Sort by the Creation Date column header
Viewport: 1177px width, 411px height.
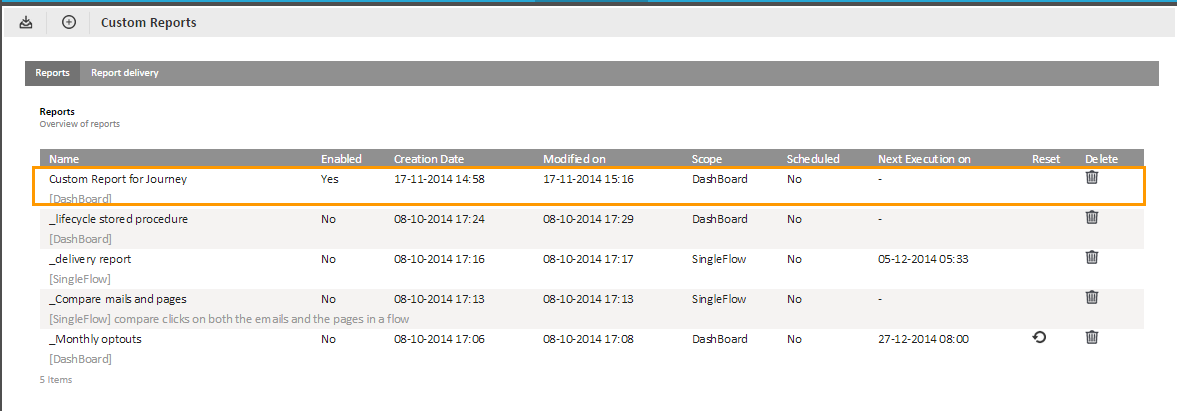[x=428, y=159]
